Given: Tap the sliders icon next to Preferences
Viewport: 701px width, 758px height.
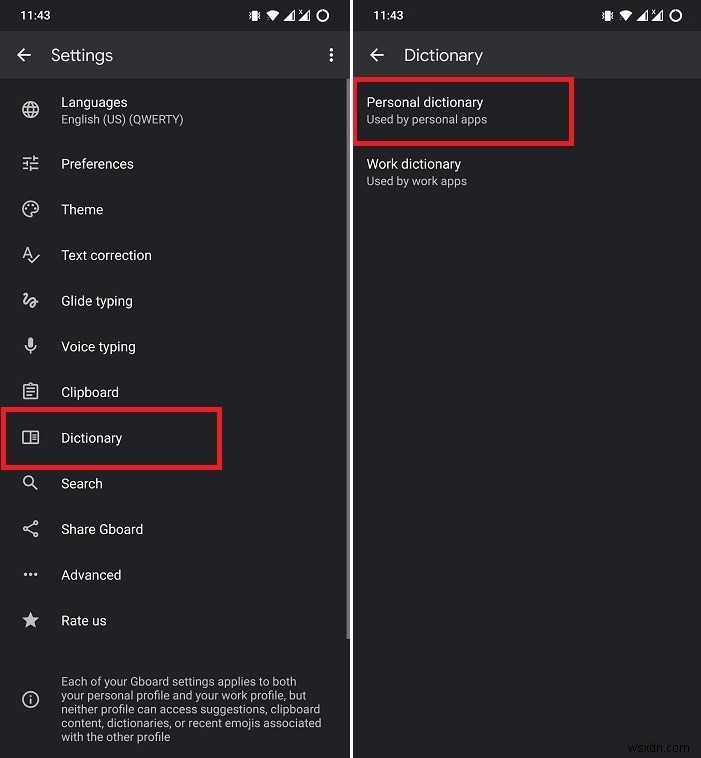Looking at the screenshot, I should click(30, 163).
